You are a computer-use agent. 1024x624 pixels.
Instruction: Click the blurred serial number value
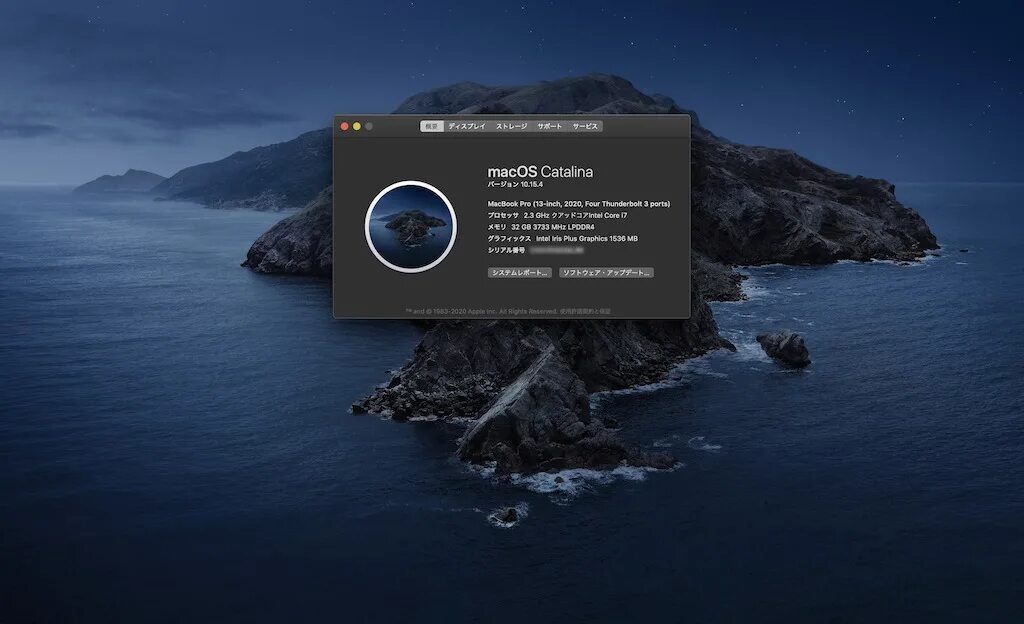tap(556, 251)
